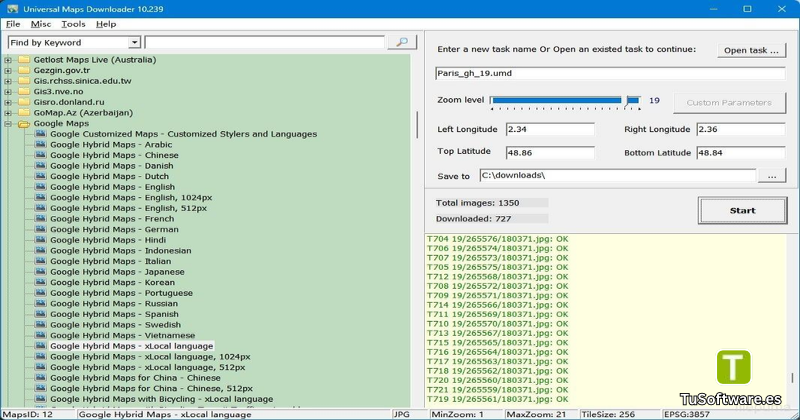Click map icon beside Google Hybrid Maps - Chinese

pos(41,155)
